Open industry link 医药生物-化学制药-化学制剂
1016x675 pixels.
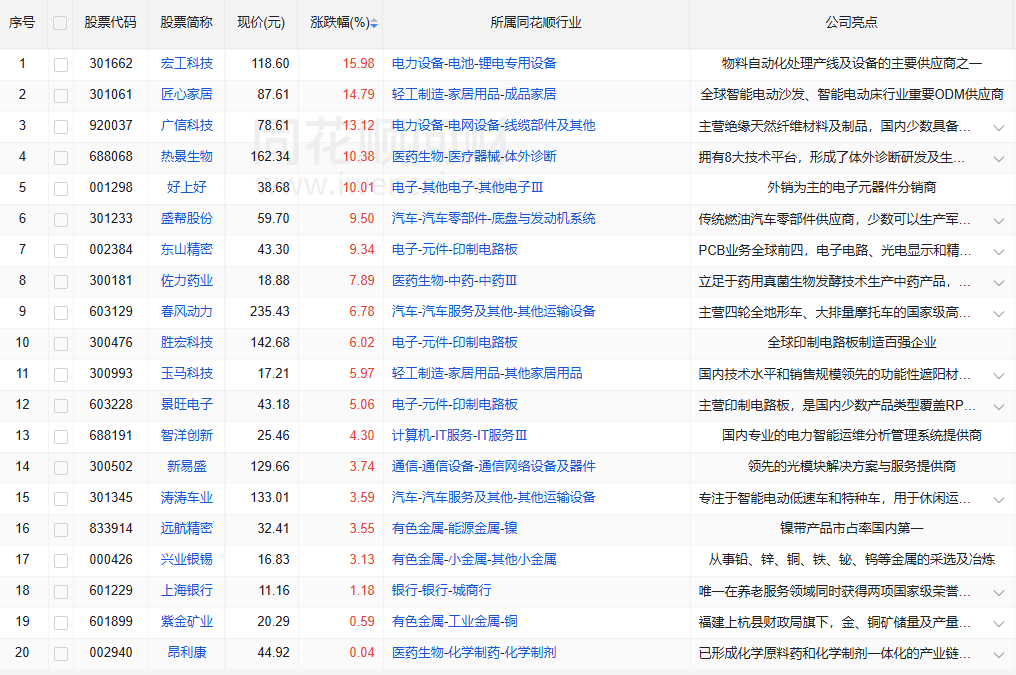[x=474, y=653]
